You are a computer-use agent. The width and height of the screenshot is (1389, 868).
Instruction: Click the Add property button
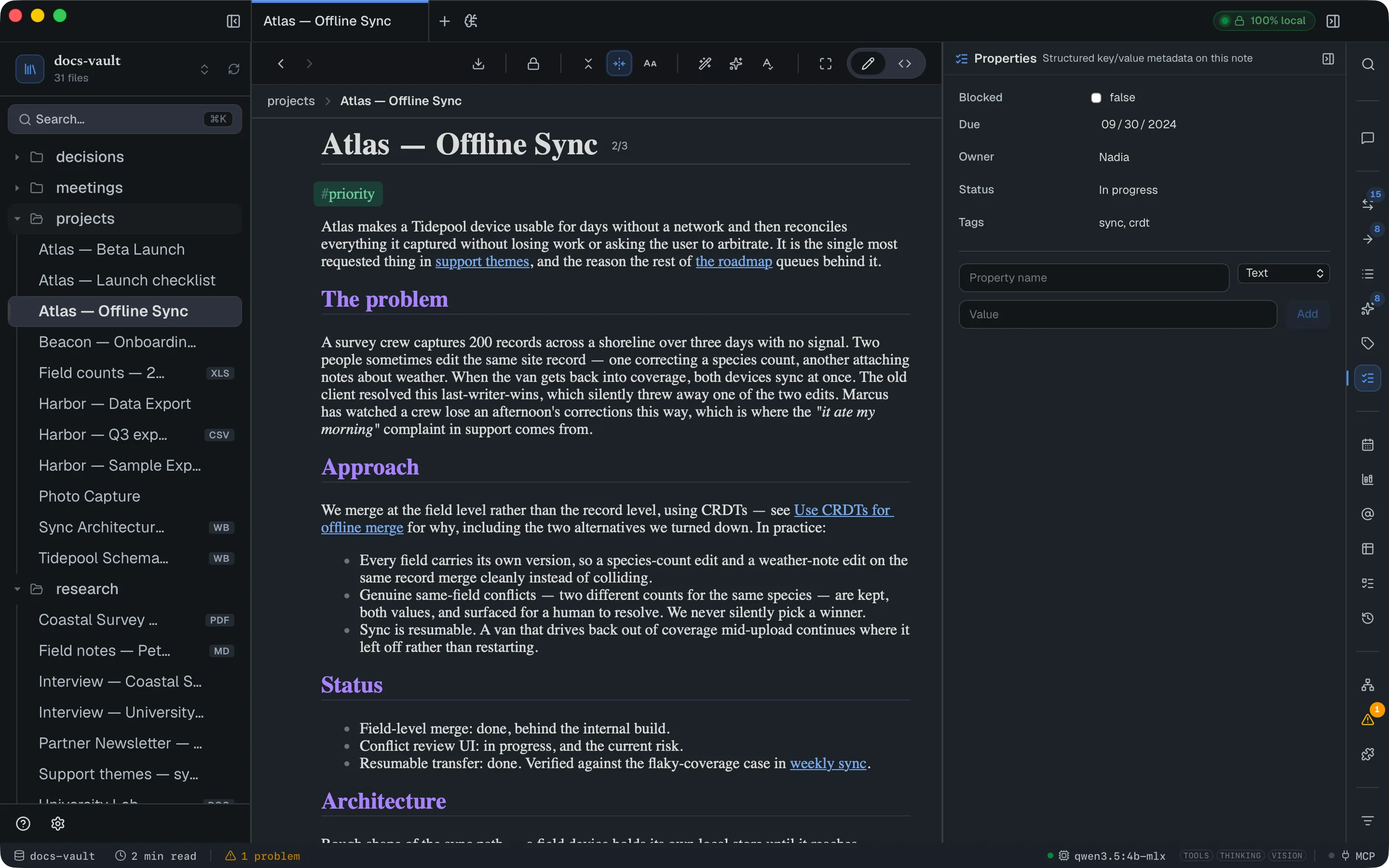pos(1307,314)
